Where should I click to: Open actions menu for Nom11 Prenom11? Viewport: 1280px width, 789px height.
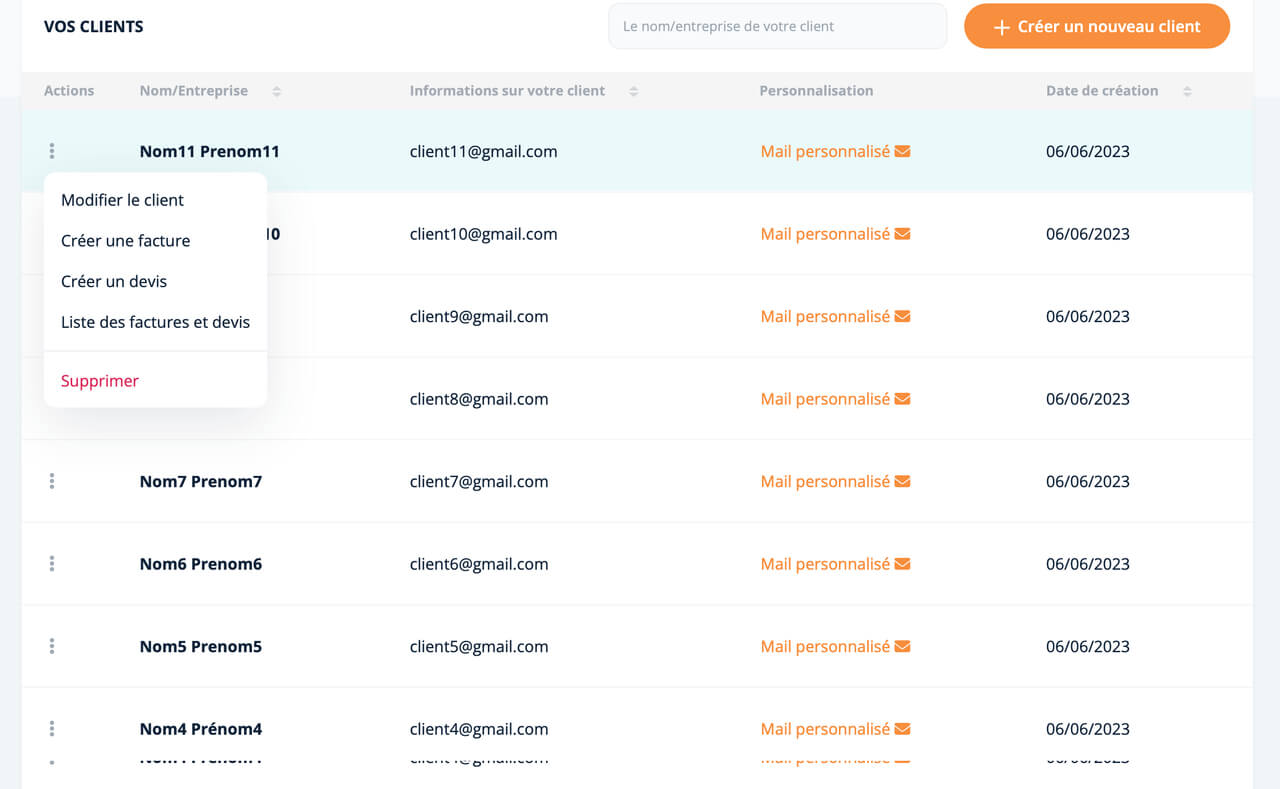pos(52,152)
